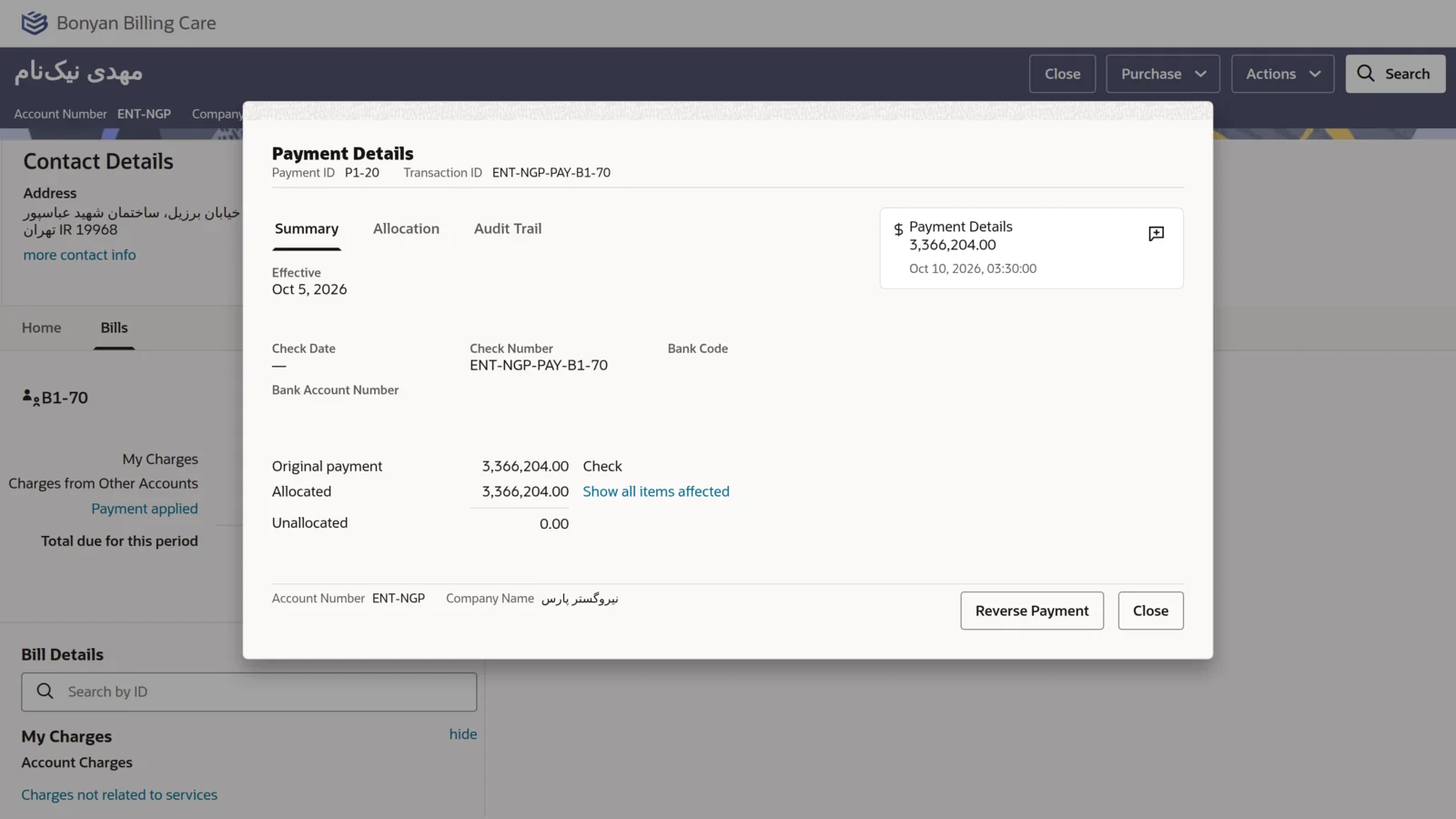Click the magnifier icon in the Search button

click(1365, 74)
